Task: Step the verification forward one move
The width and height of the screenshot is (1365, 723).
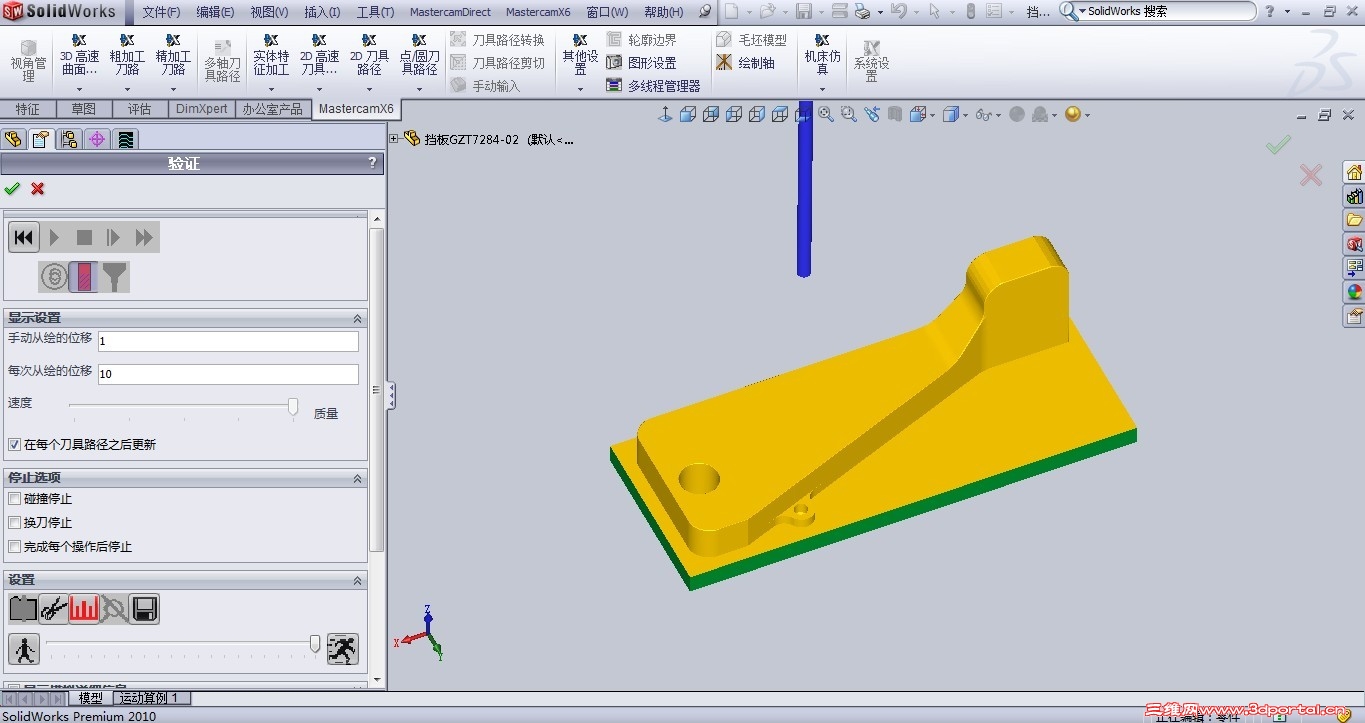Action: click(114, 237)
